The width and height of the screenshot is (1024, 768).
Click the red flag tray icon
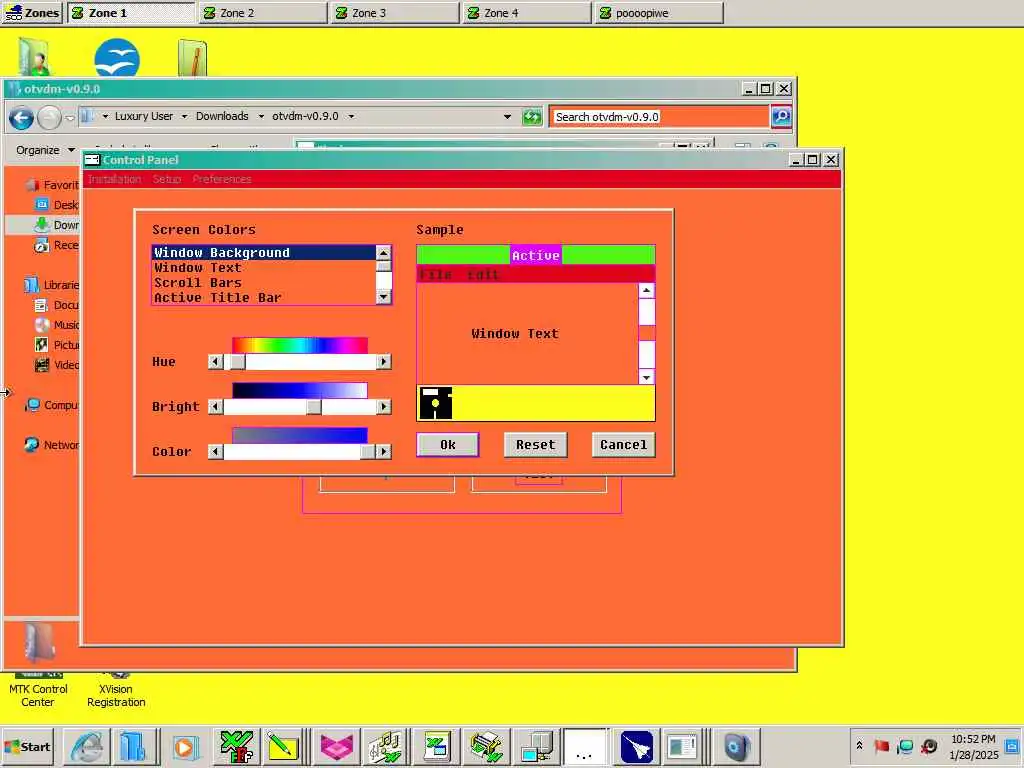coord(882,746)
